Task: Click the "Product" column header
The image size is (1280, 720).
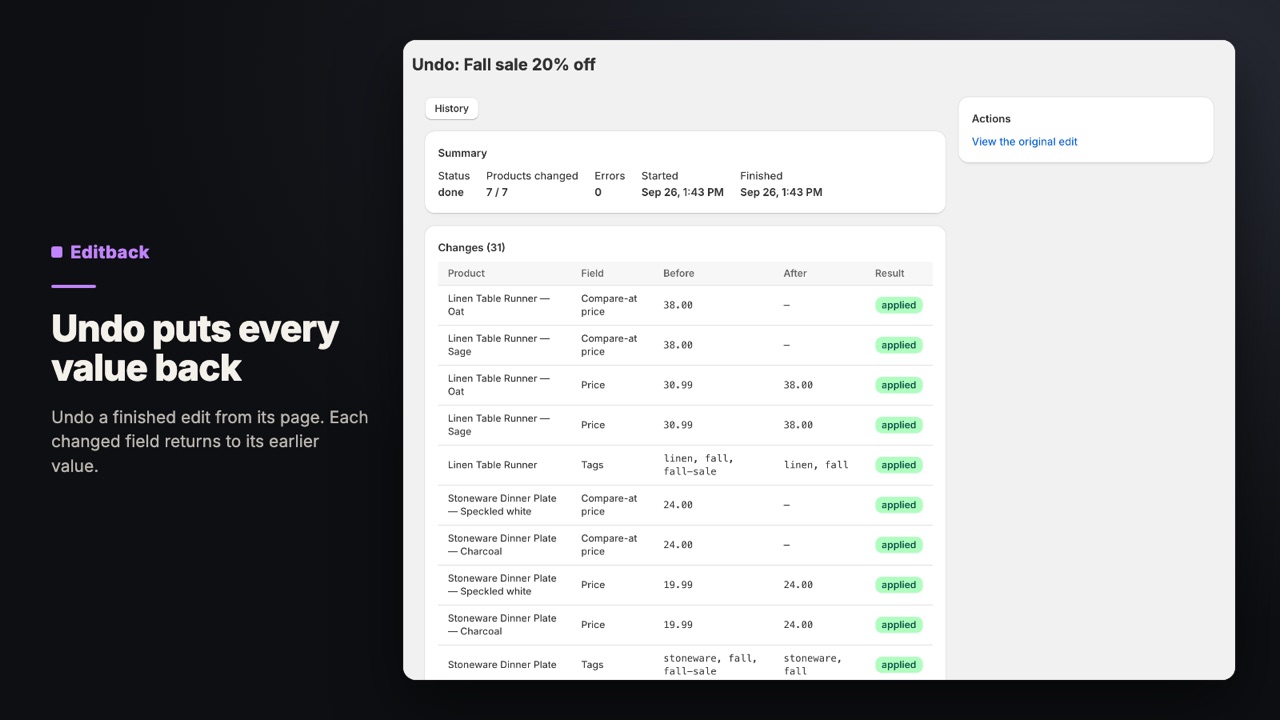Action: point(466,273)
